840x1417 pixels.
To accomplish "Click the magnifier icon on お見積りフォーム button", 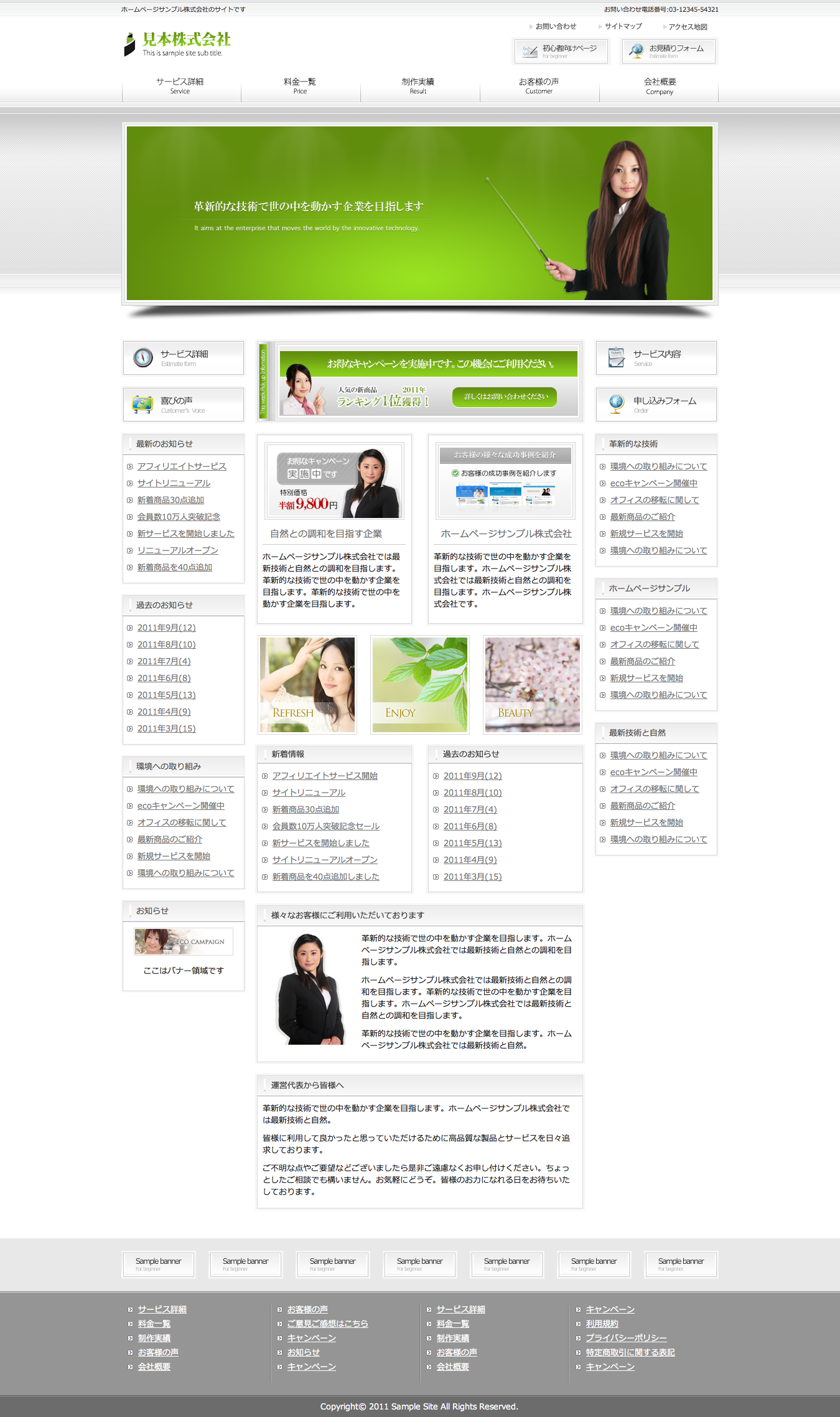I will click(636, 51).
